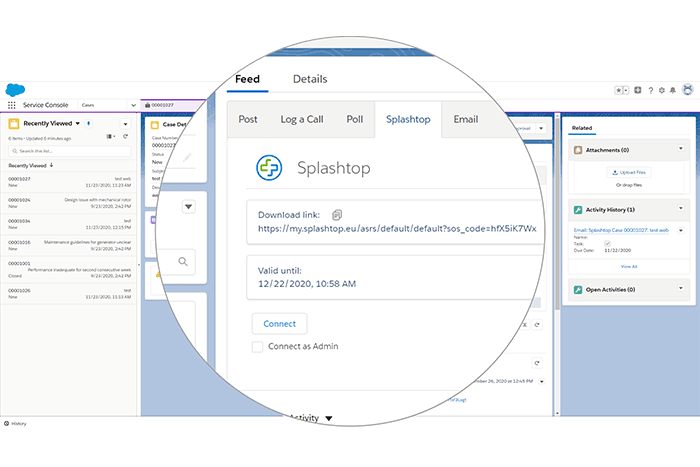Expand the Attachments actions dropdown
The height and width of the screenshot is (467, 700).
click(681, 149)
